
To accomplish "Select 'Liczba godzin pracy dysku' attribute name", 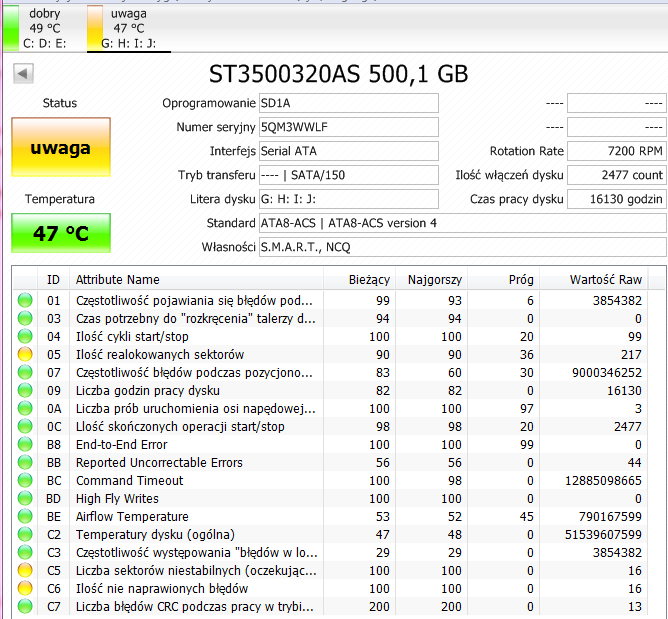I will click(148, 391).
